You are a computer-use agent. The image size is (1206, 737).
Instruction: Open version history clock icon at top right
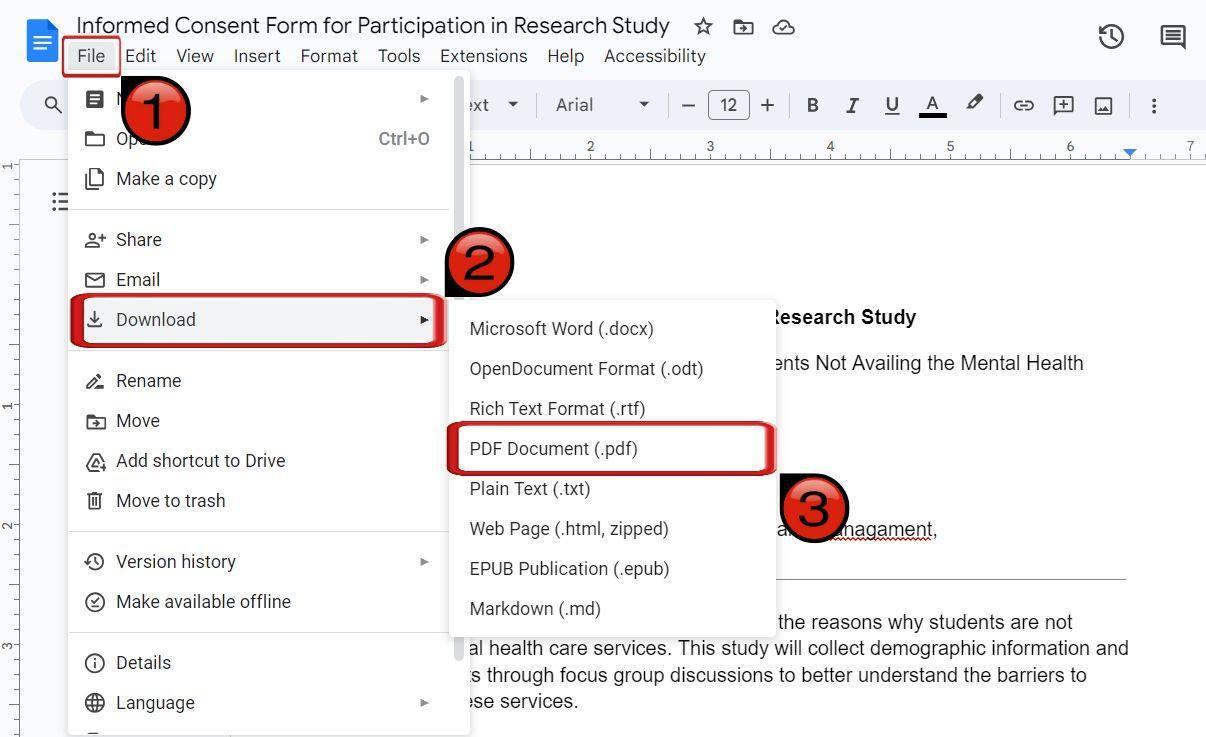pos(1111,37)
